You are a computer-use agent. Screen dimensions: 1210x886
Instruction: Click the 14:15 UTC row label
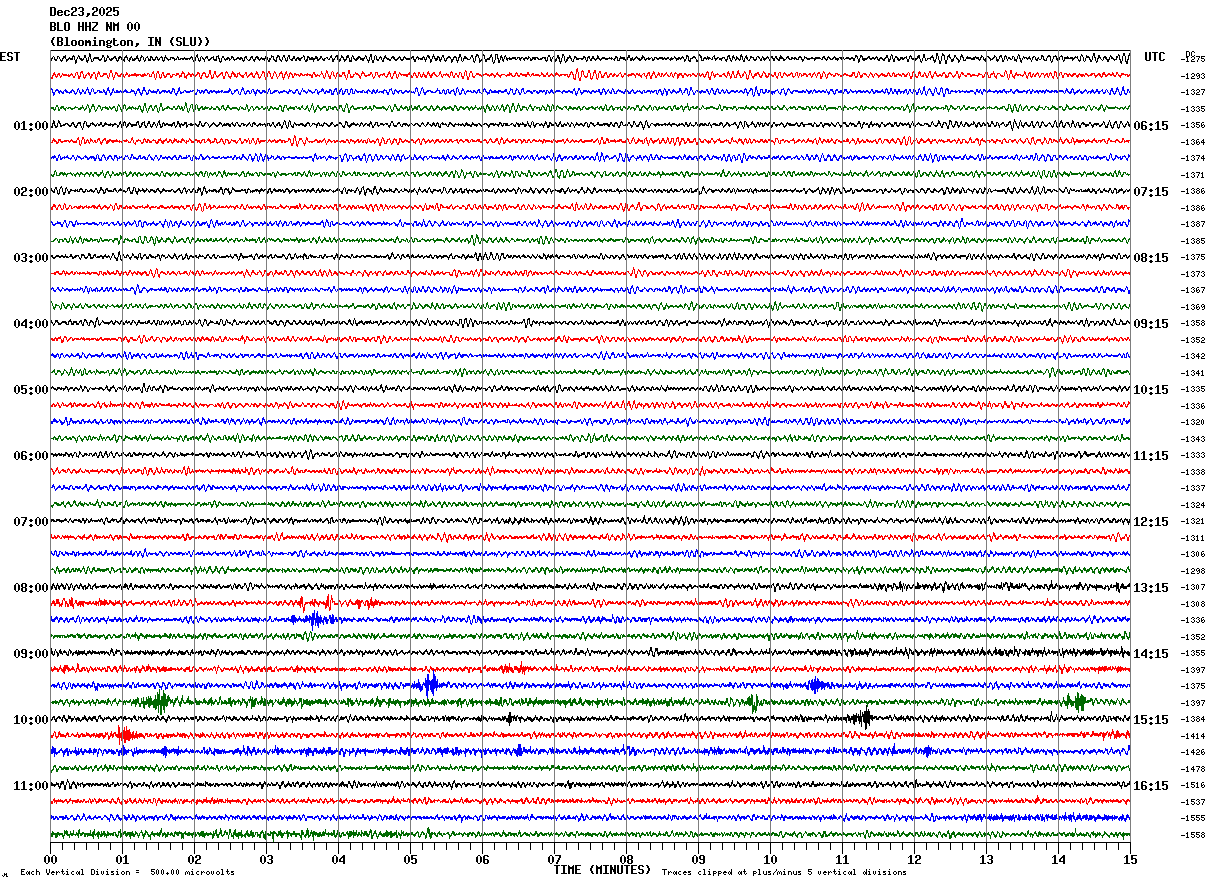pos(1151,654)
